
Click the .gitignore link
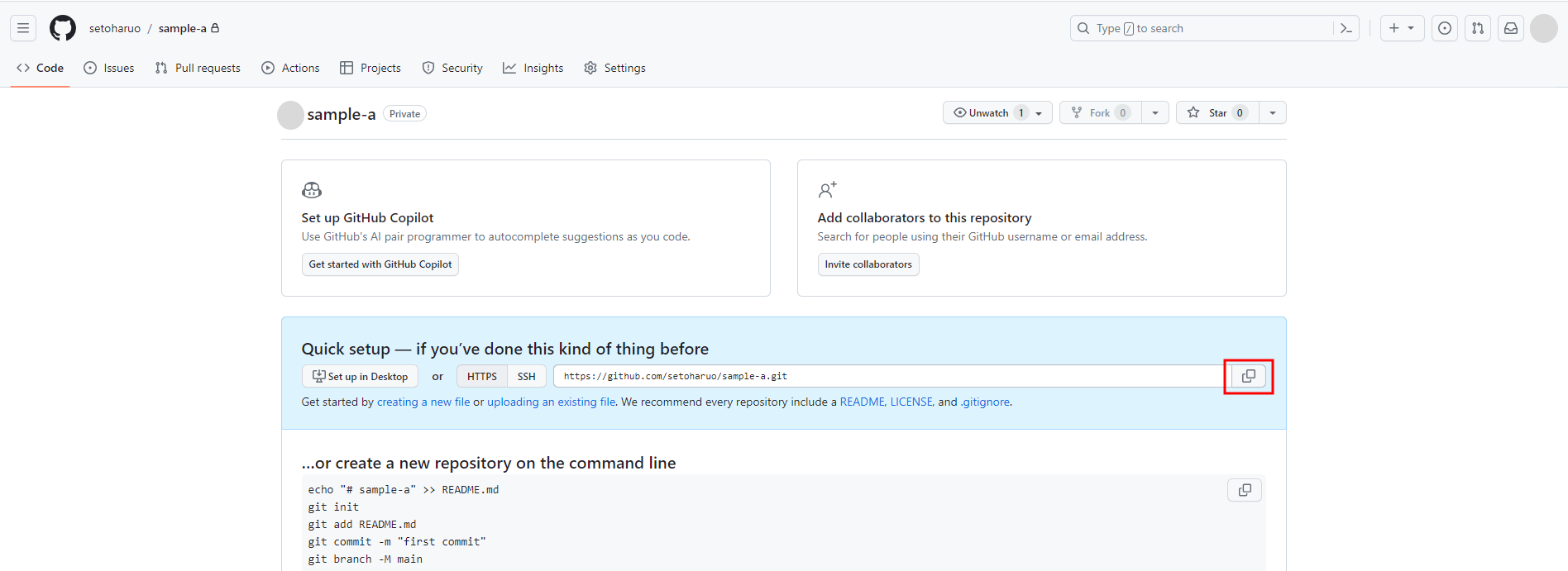(x=985, y=402)
